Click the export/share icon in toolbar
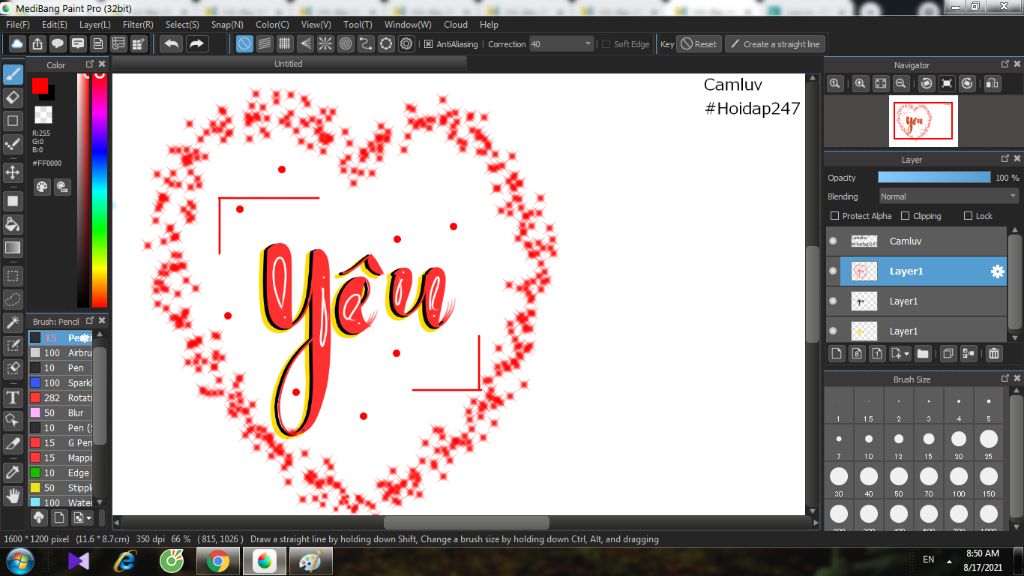Screen dimensions: 1024x576 point(37,44)
